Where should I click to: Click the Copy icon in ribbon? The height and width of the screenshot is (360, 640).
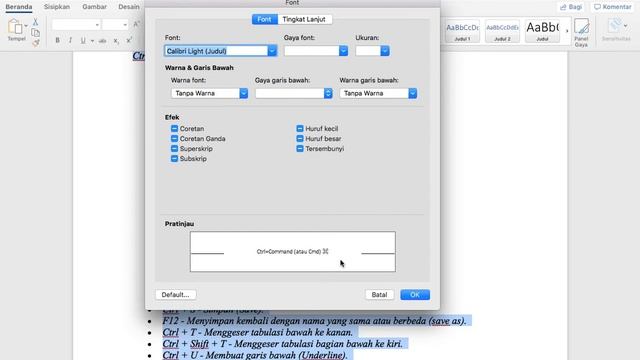(x=36, y=33)
